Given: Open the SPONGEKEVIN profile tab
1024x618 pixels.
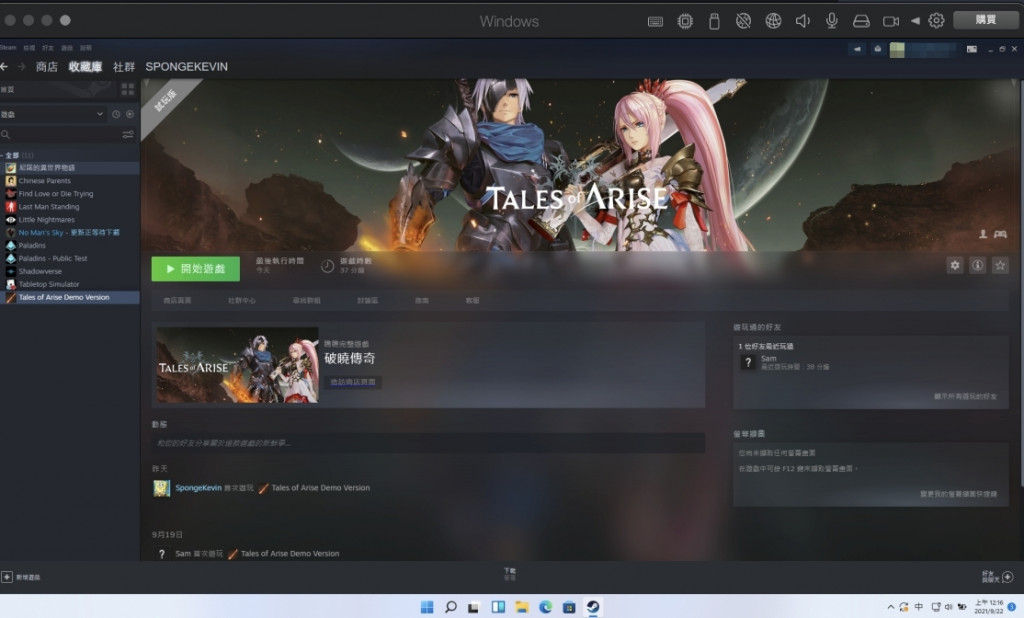Looking at the screenshot, I should pos(186,67).
